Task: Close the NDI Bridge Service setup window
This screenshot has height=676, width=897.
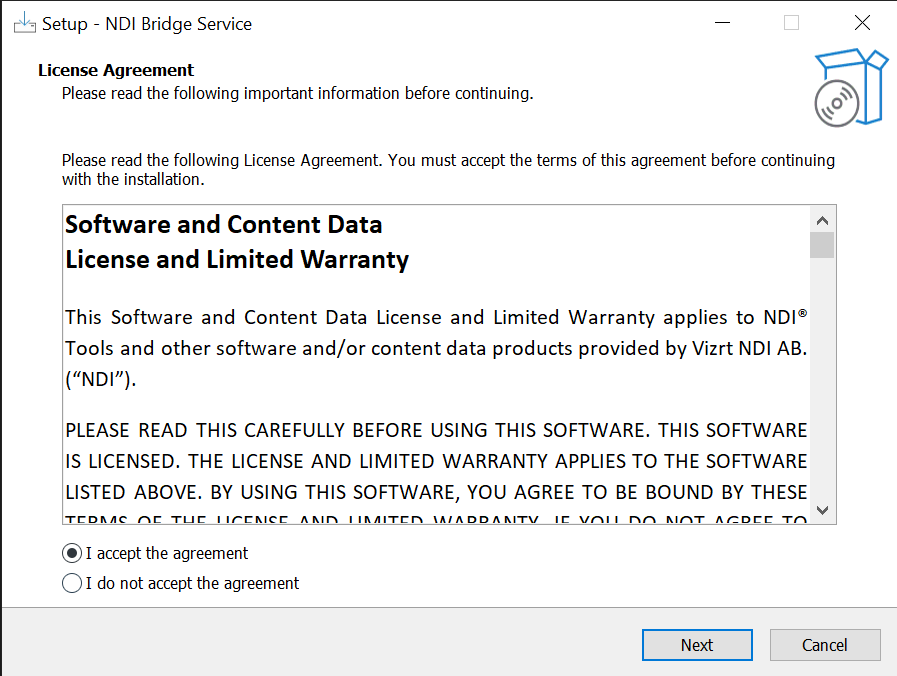Action: [x=862, y=23]
